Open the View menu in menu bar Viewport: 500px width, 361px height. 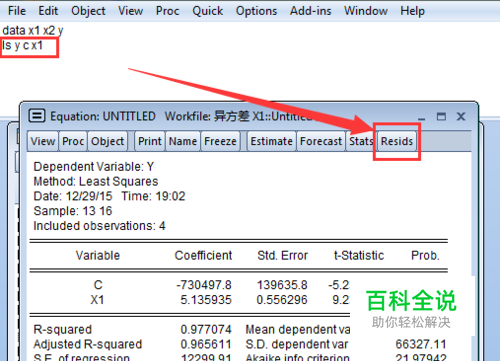pos(130,11)
